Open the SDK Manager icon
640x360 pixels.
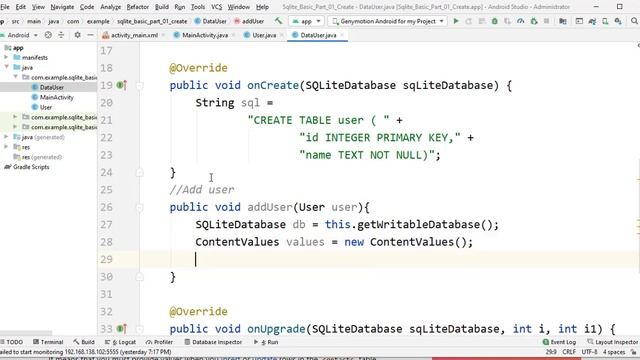[x=618, y=21]
